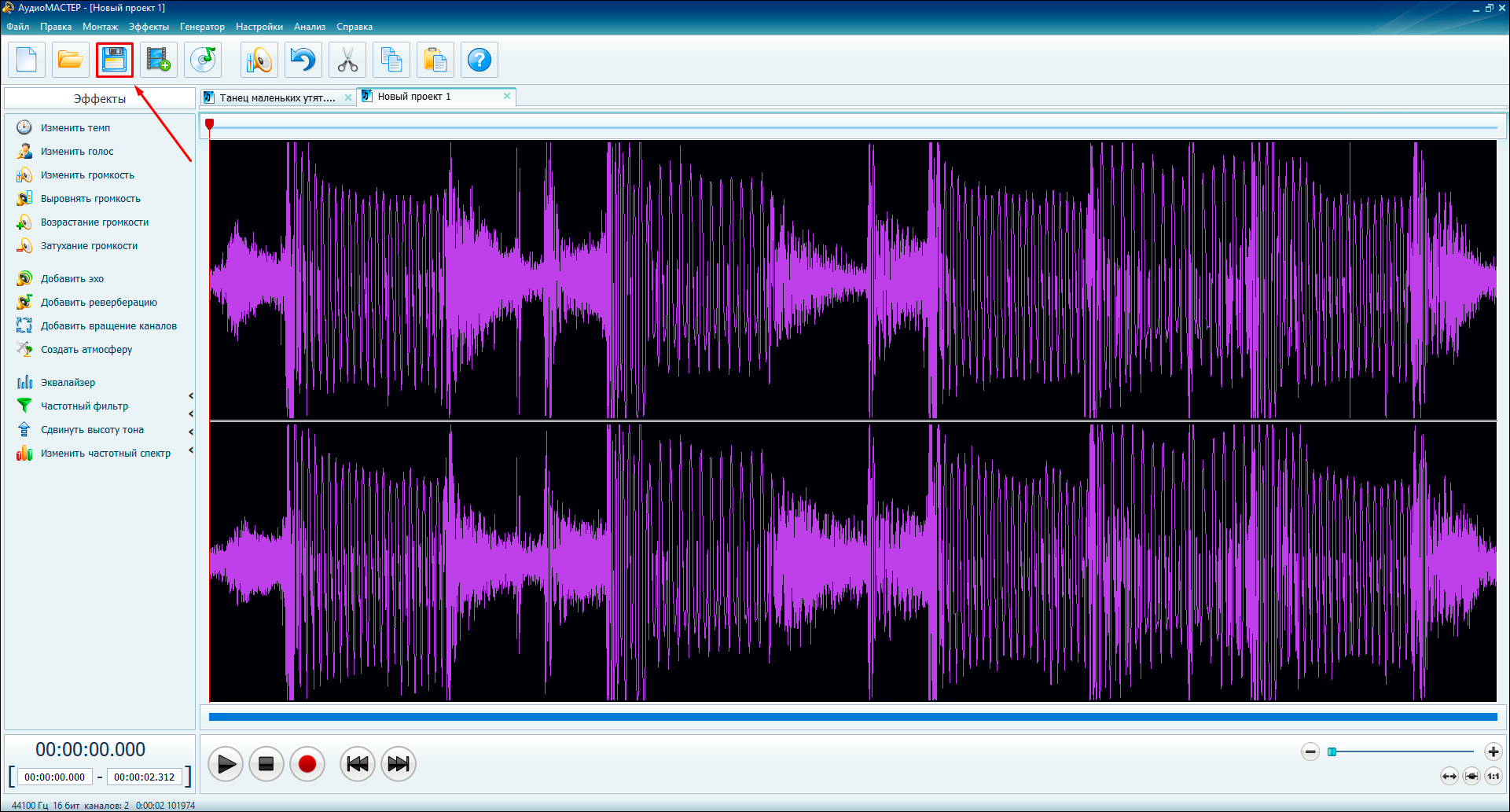Open the Справка menu
Viewport: 1510px width, 812px height.
point(355,27)
